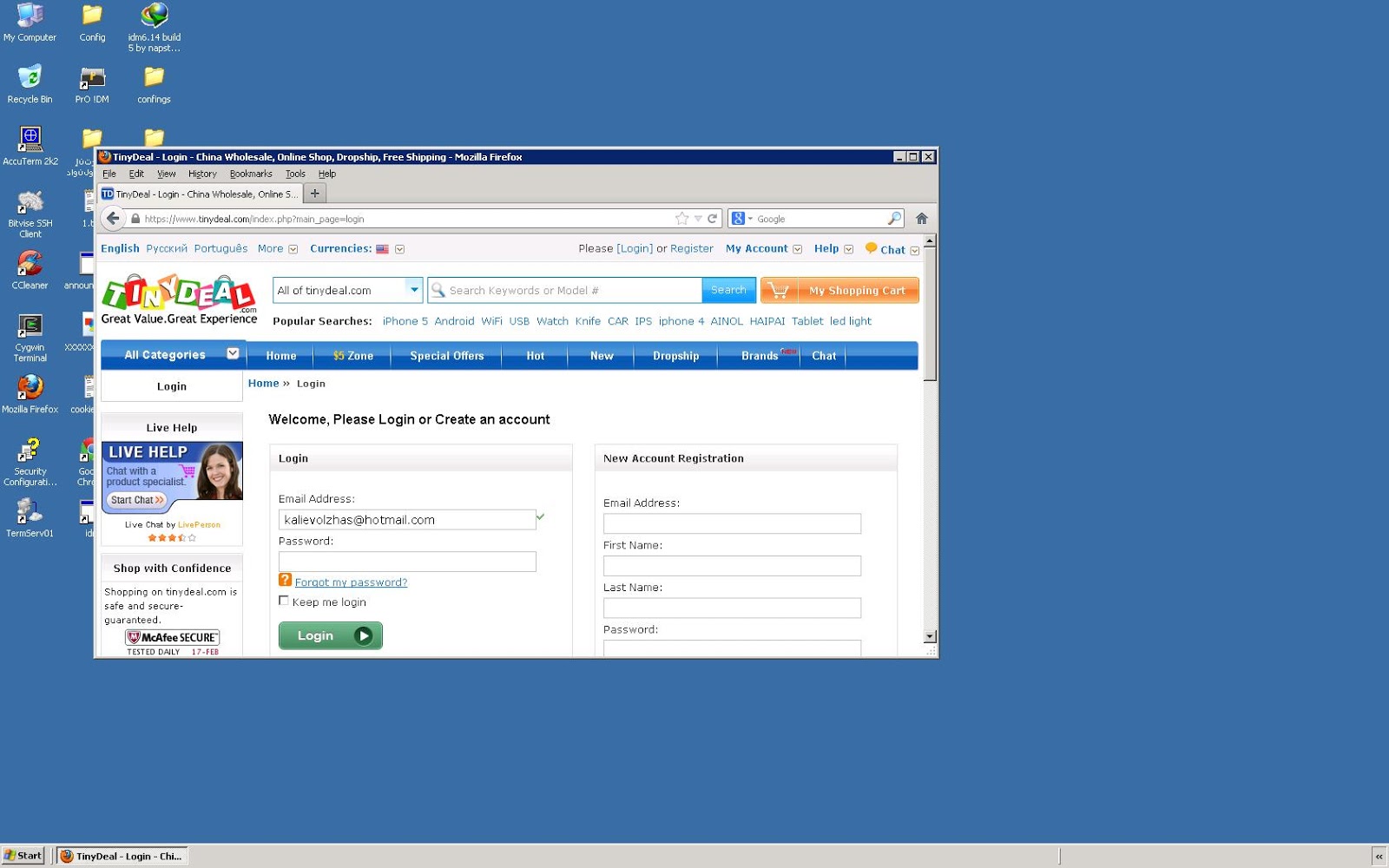This screenshot has width=1389, height=868.
Task: Start a live chat with Start Chat button
Action: (x=137, y=500)
